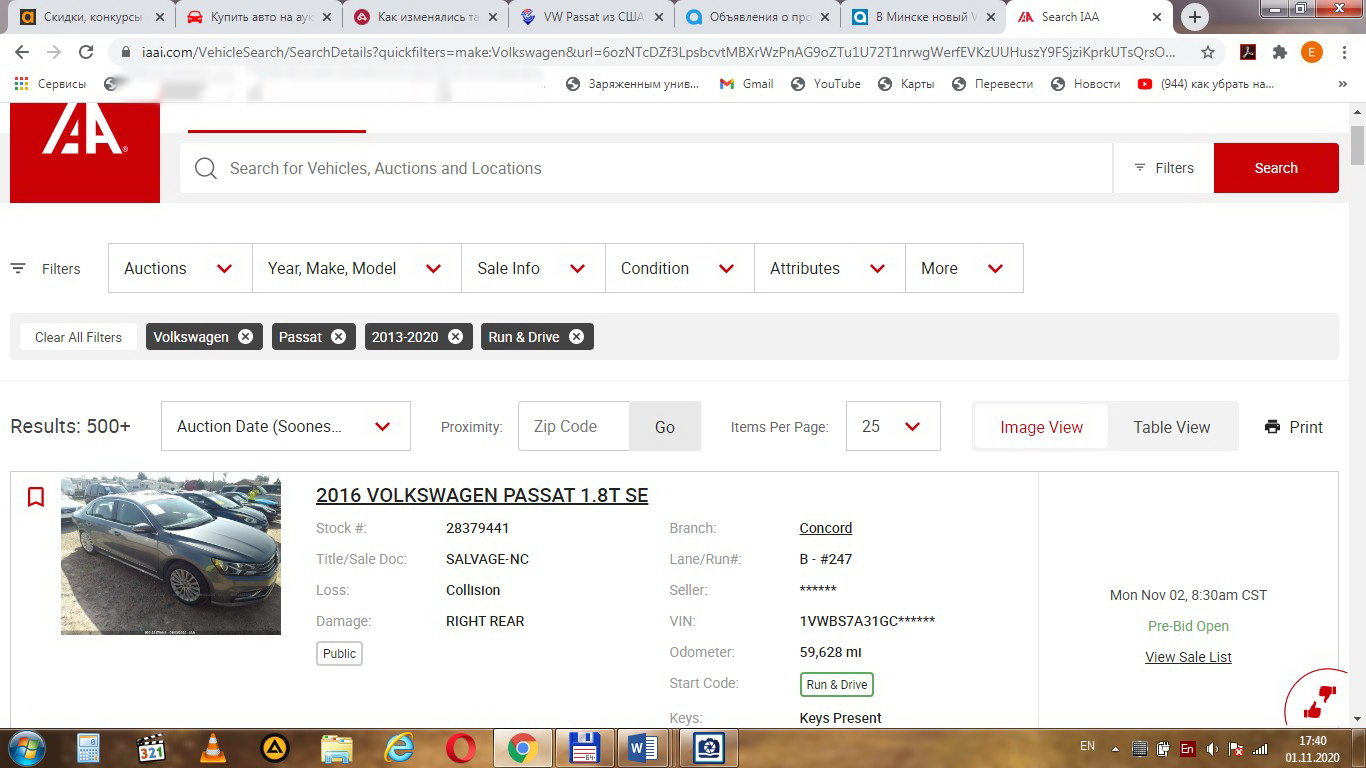Expand the Condition filter dropdown
This screenshot has width=1366, height=768.
click(680, 268)
